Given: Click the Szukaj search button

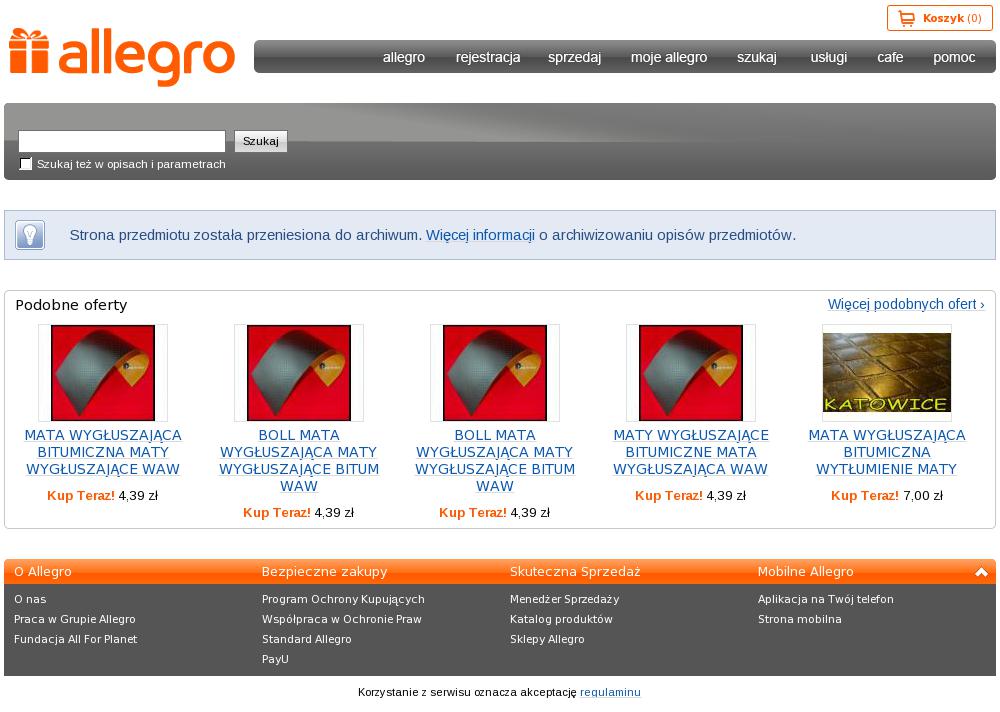Looking at the screenshot, I should pyautogui.click(x=261, y=141).
